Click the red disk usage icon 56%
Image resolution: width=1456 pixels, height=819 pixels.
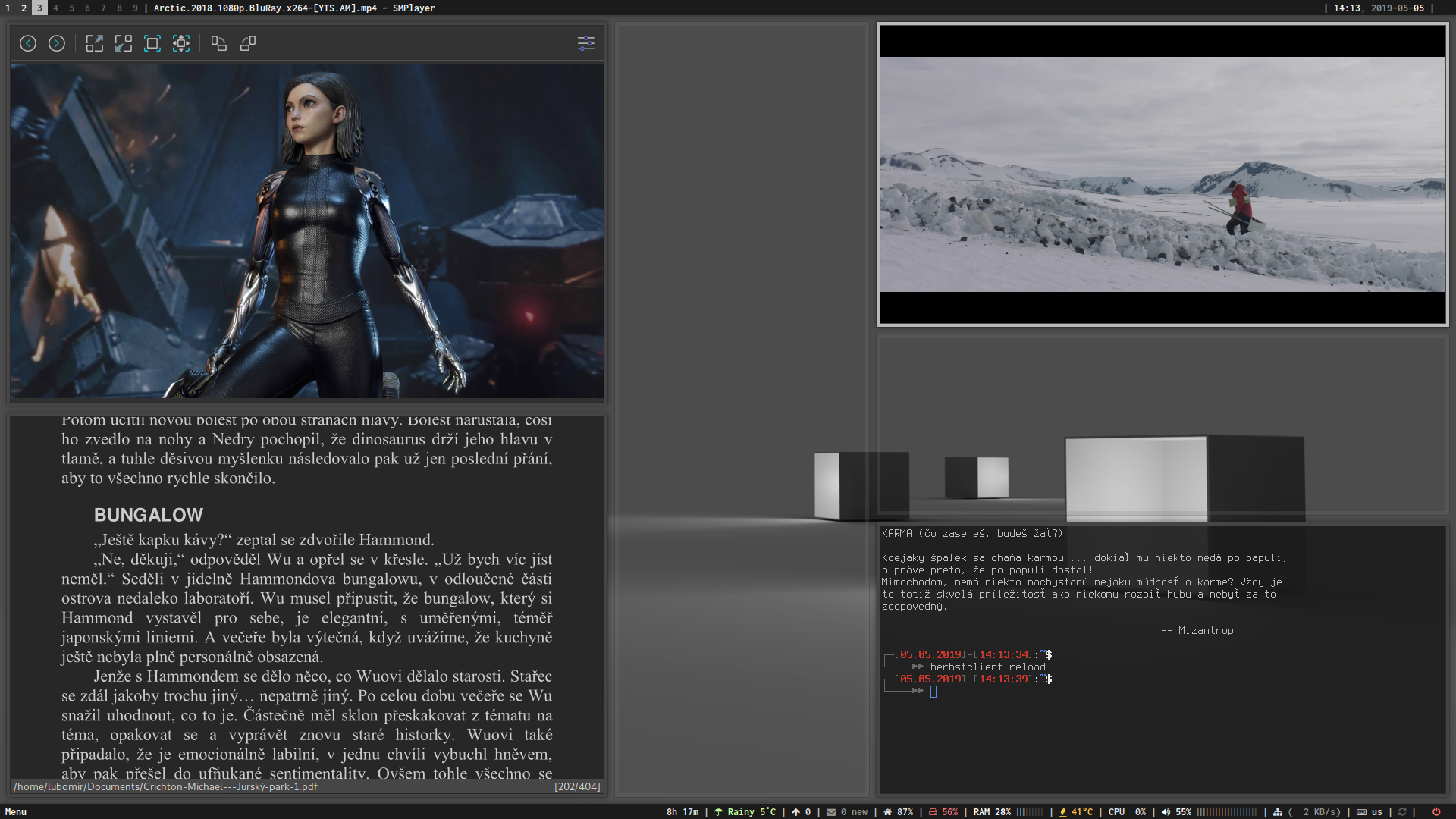[x=933, y=811]
